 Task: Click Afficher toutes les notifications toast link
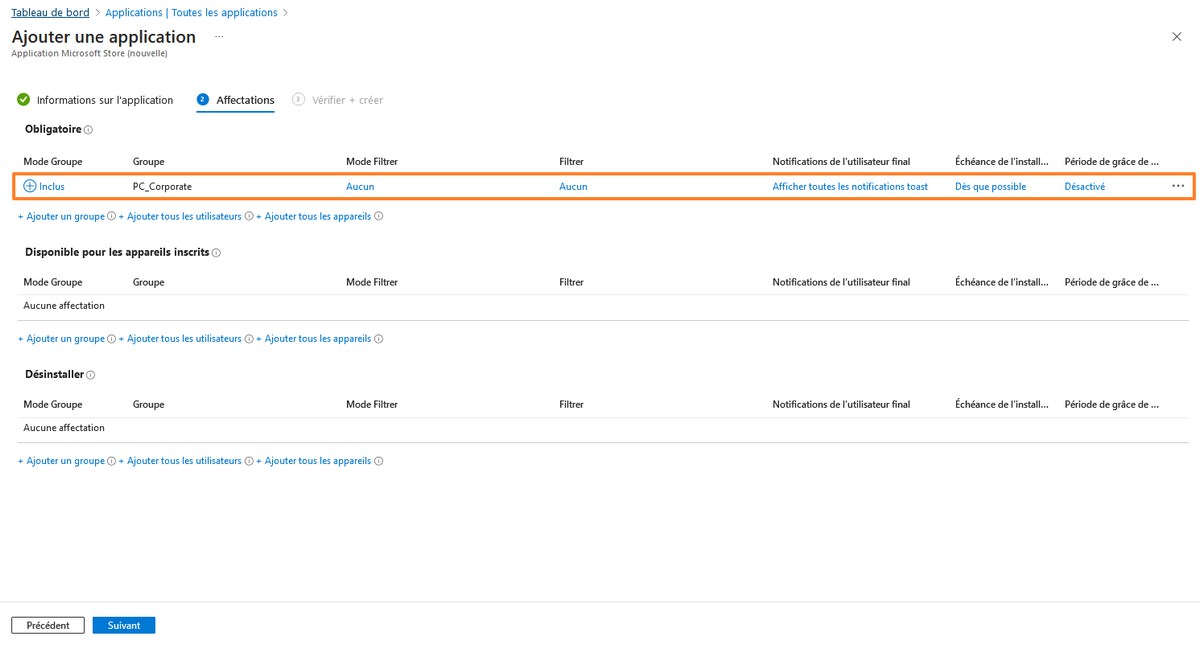[850, 186]
